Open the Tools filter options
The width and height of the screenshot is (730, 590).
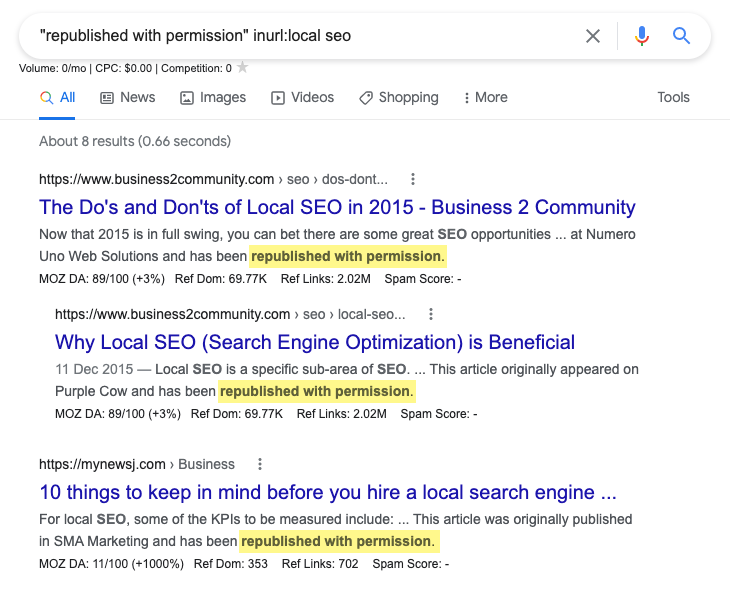click(x=673, y=97)
